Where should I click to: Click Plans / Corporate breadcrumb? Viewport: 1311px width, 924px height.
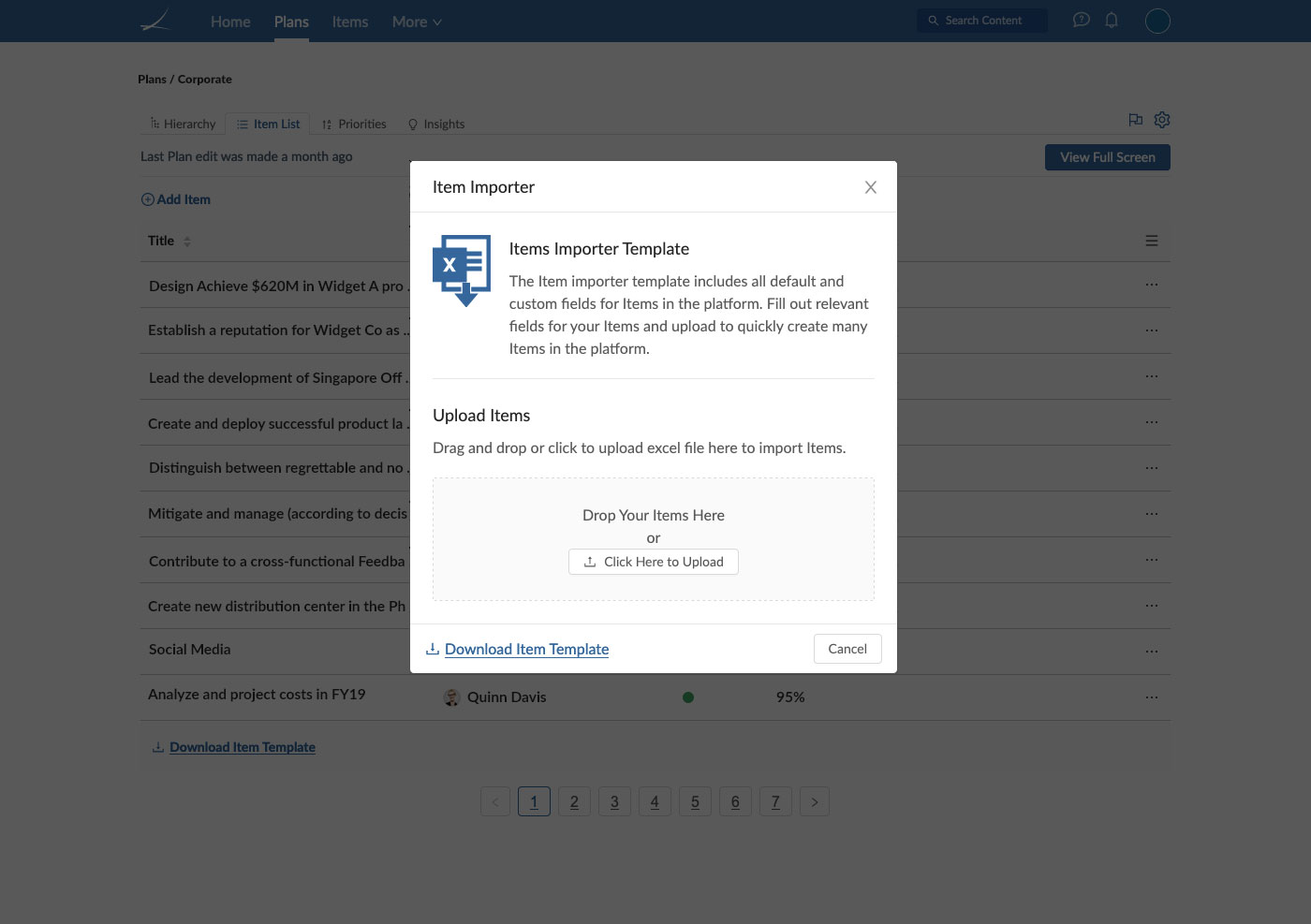184,80
